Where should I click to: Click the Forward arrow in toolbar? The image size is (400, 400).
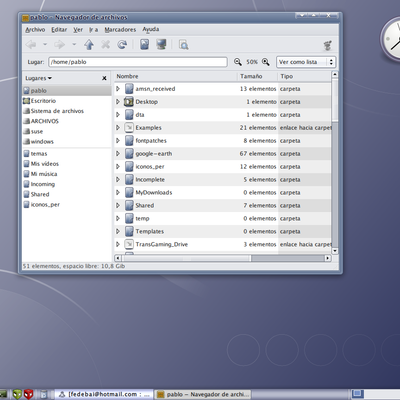coord(60,44)
